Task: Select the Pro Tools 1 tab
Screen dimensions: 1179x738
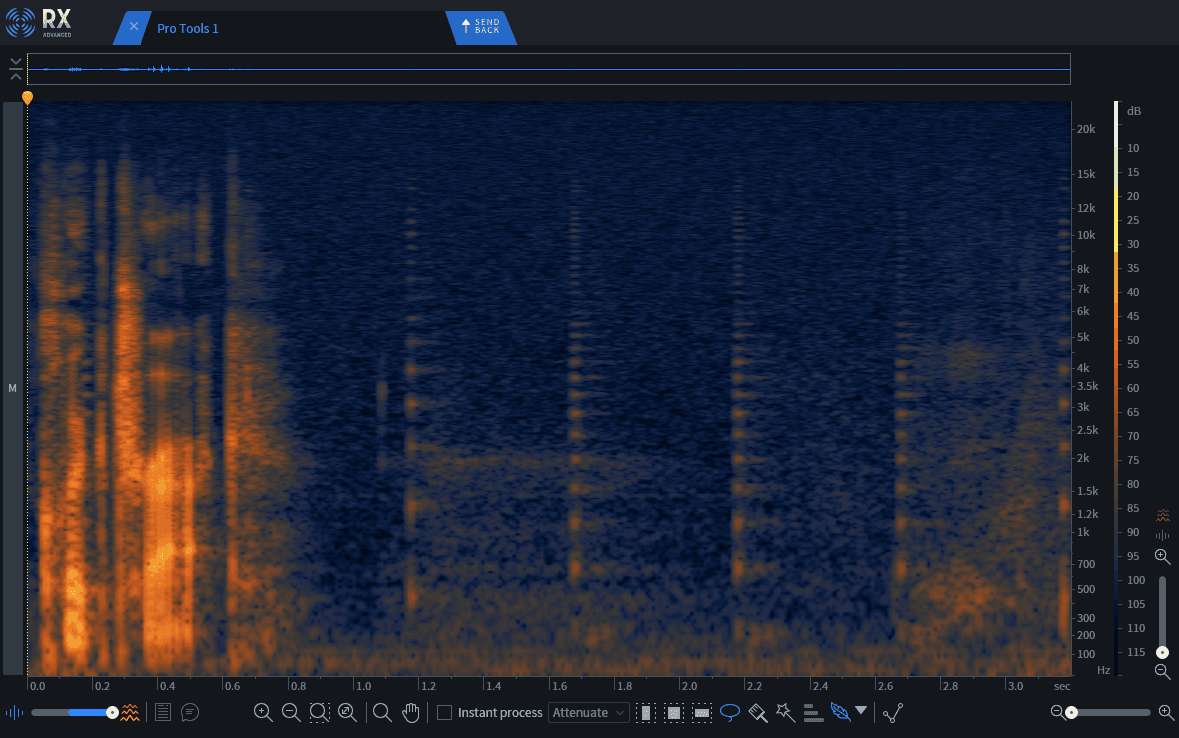Action: point(188,29)
